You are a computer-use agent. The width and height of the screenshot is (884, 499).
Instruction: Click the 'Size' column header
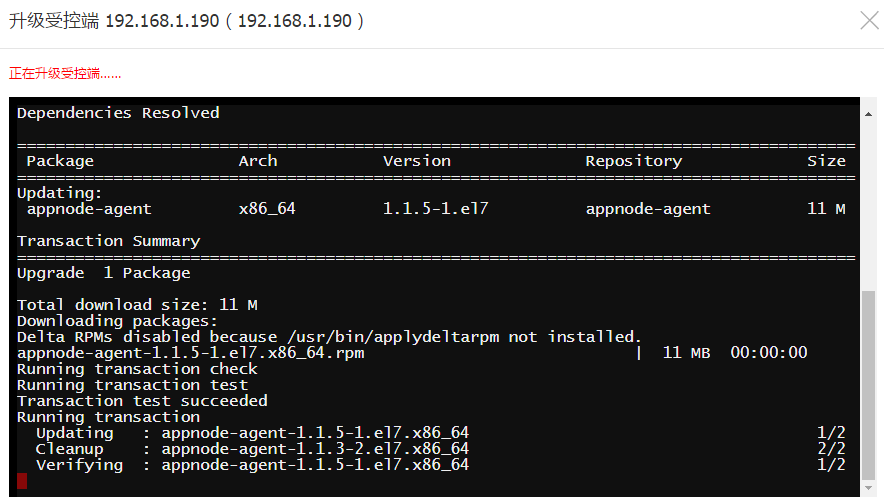pyautogui.click(x=826, y=161)
